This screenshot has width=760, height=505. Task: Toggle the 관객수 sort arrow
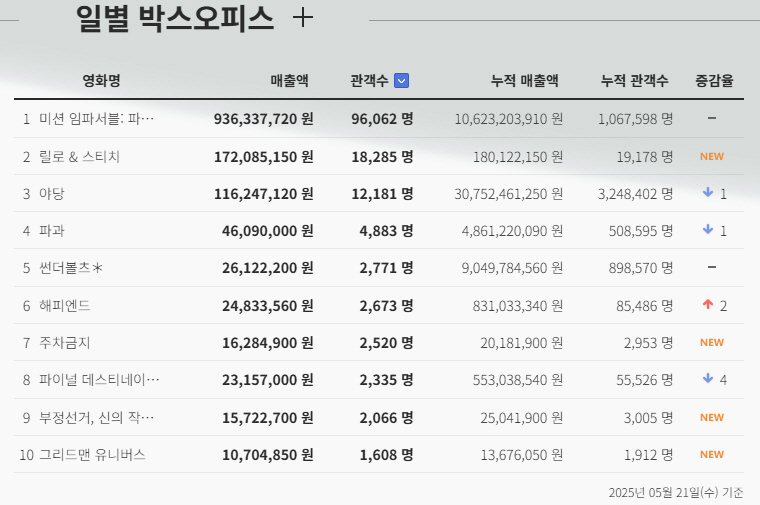401,81
